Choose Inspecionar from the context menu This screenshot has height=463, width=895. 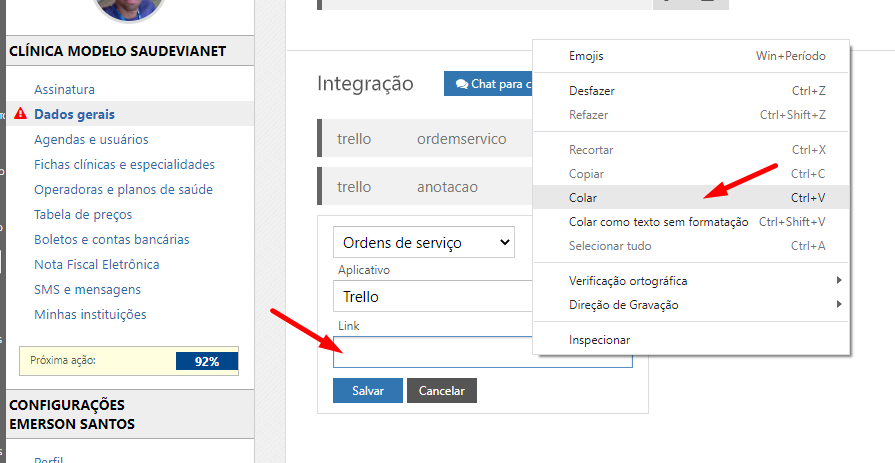click(691, 340)
